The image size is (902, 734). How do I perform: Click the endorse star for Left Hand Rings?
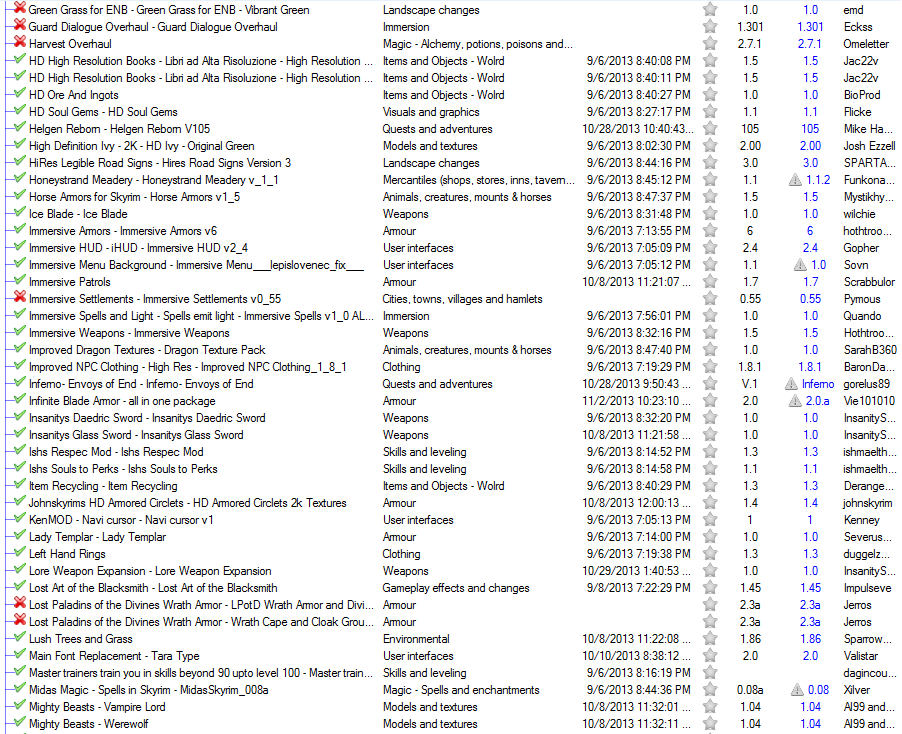tap(710, 553)
